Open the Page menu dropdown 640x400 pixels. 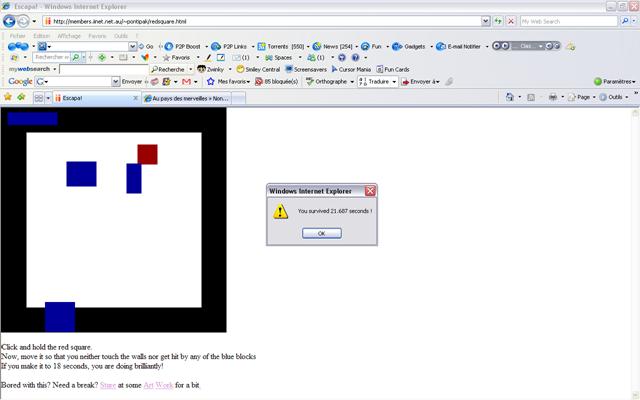coord(584,97)
